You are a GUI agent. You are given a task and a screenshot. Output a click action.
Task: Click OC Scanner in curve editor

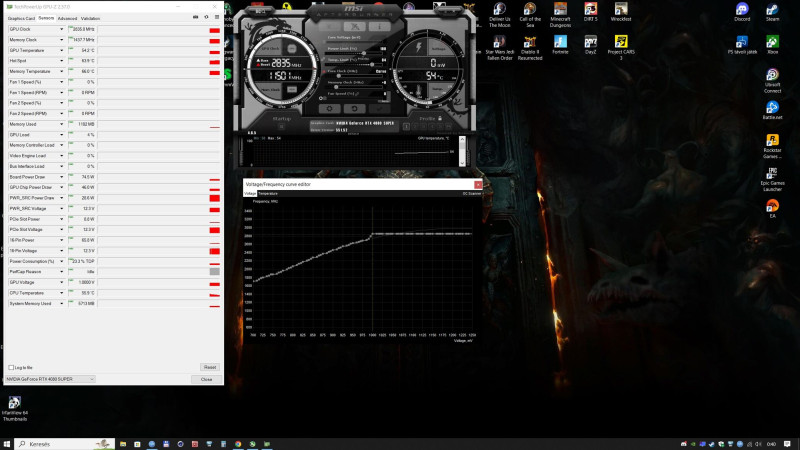pos(472,193)
